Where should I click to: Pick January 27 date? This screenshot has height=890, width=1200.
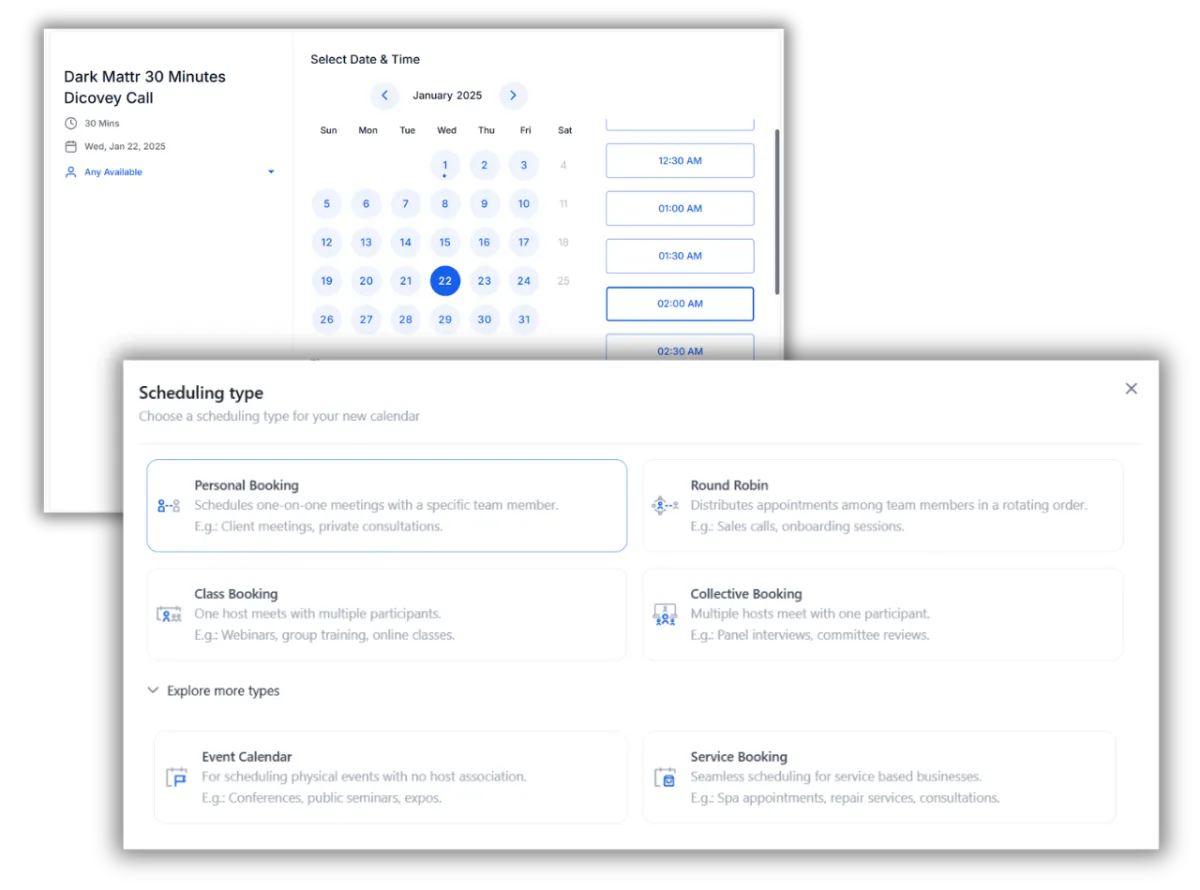coord(366,320)
